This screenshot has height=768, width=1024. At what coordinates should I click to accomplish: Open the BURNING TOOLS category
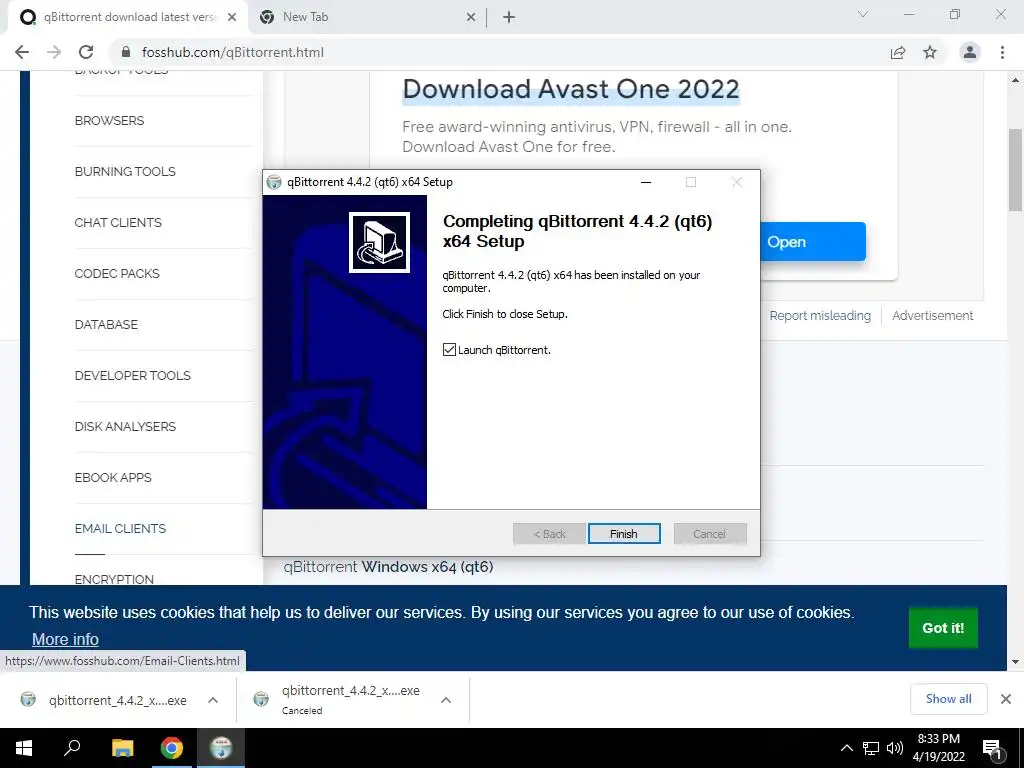point(125,172)
